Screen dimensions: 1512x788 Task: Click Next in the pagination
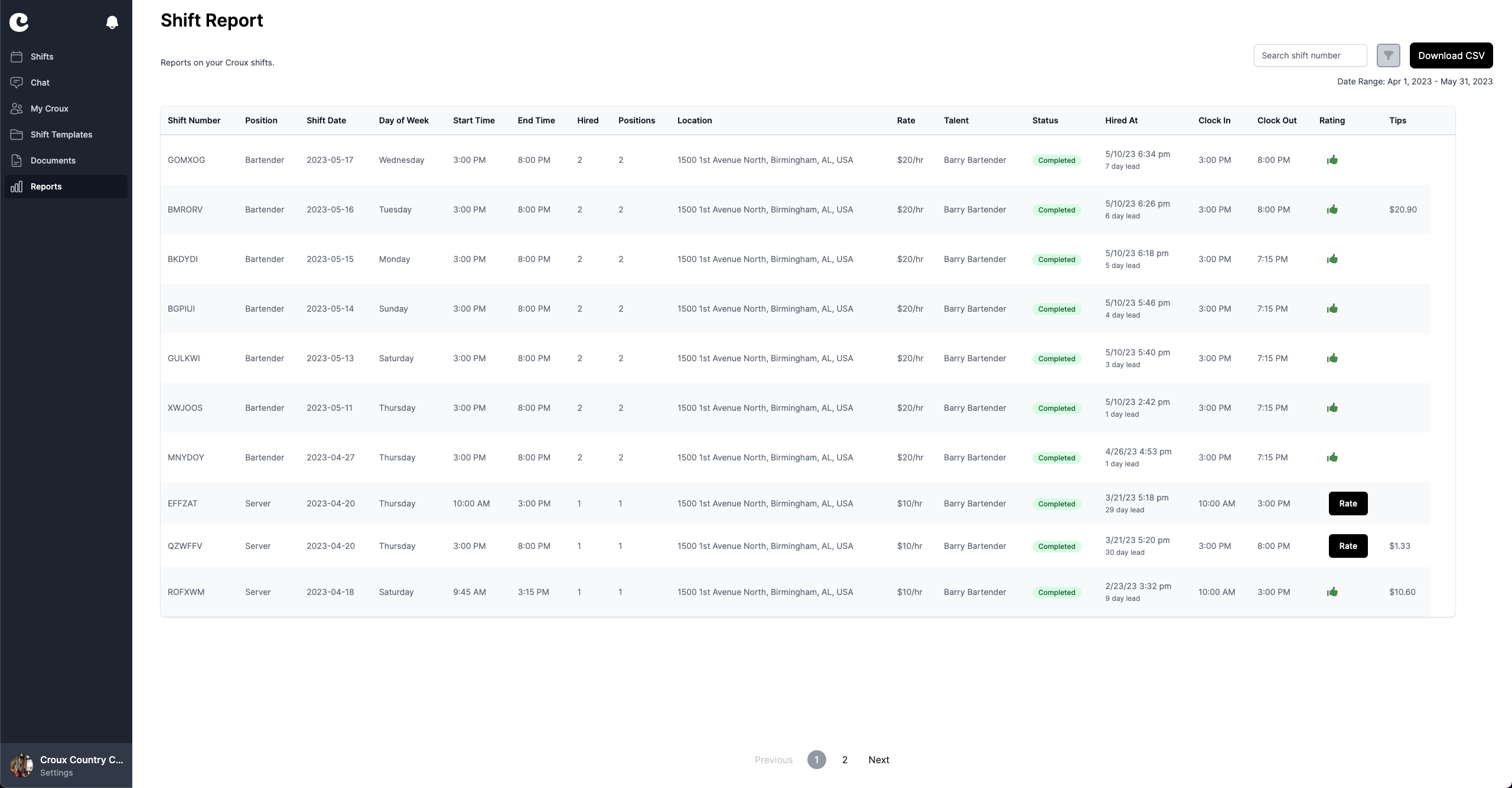878,760
